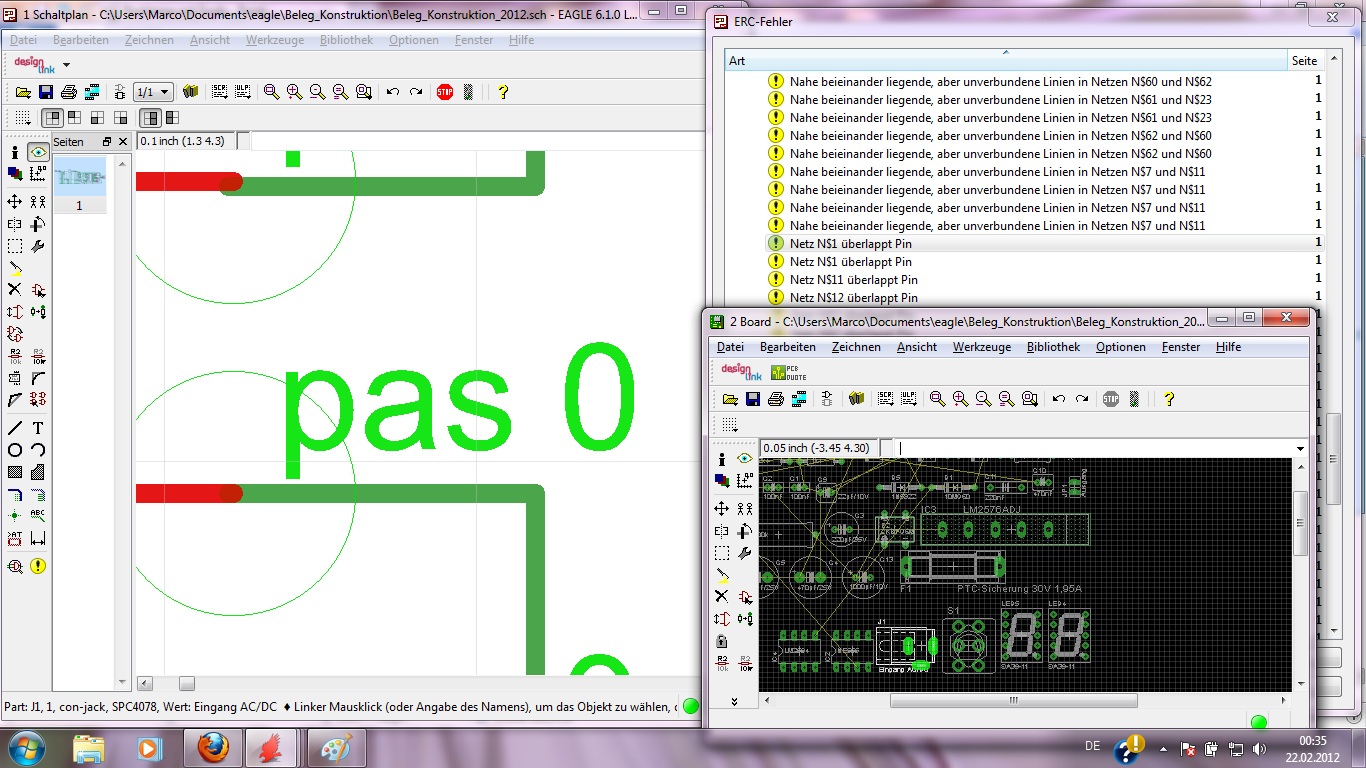Click the Lock tool in Board tool palette
The width and height of the screenshot is (1366, 768).
pos(722,641)
